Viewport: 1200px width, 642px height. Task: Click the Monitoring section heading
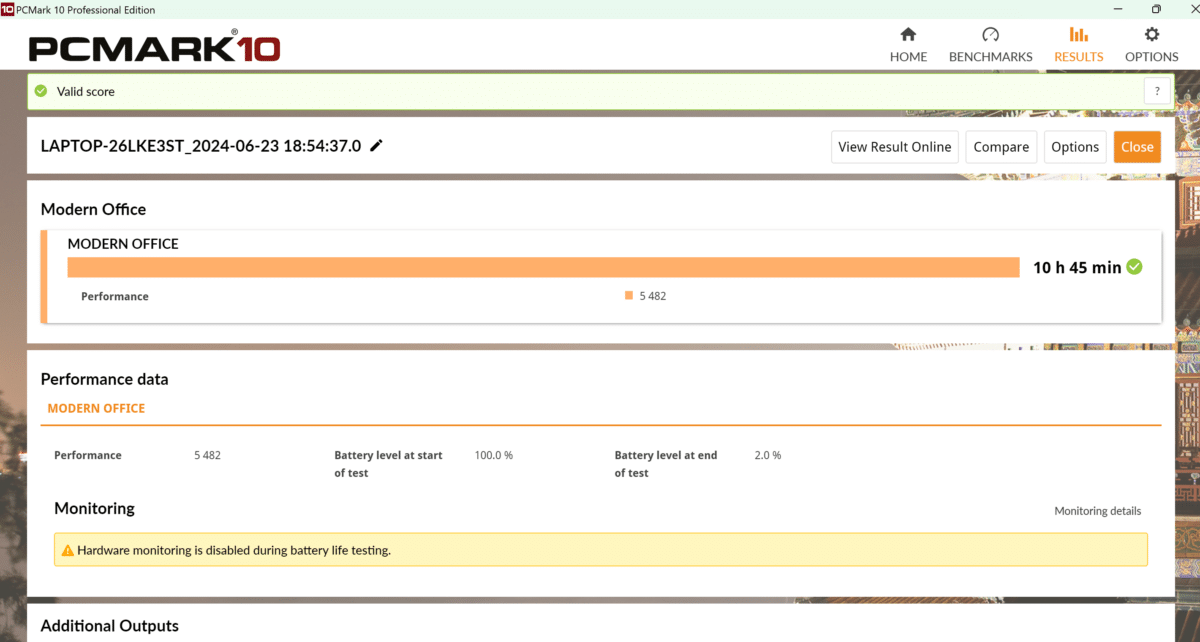[94, 508]
